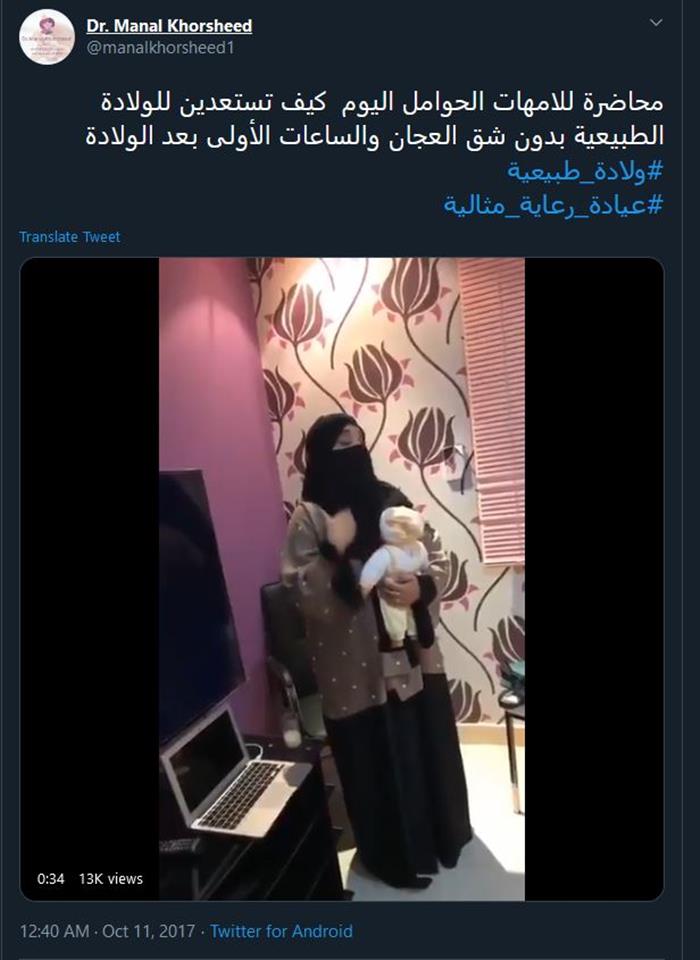Click the black right letterbox of the video
The height and width of the screenshot is (960, 700).
[x=594, y=579]
